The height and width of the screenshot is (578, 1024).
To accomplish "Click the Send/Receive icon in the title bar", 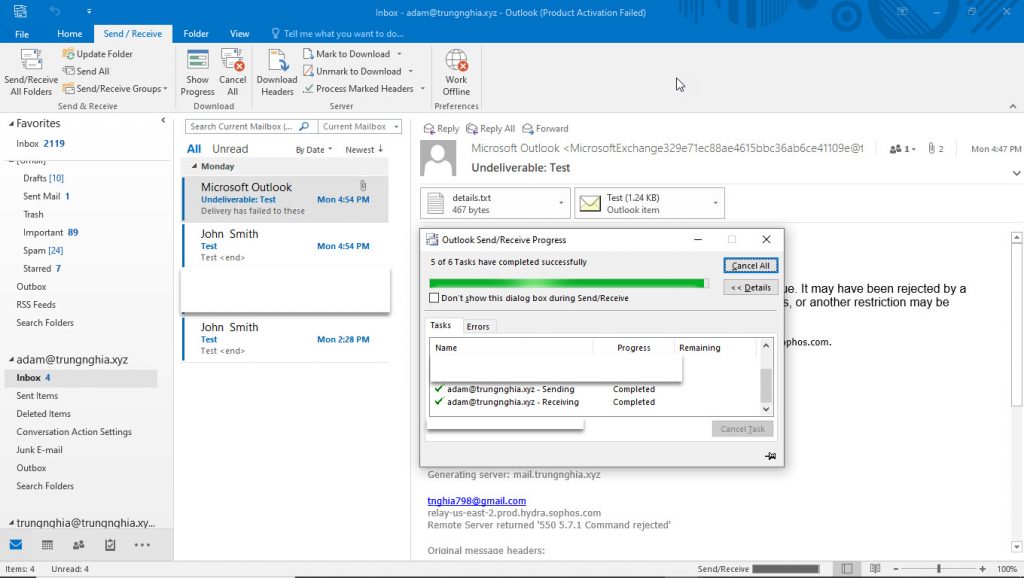I will click(x=20, y=12).
